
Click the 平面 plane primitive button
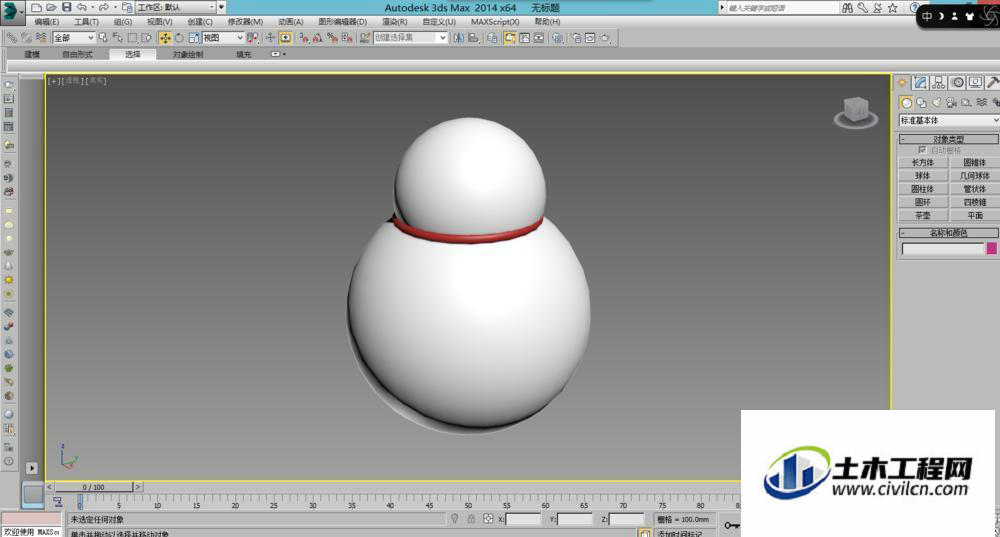point(974,216)
